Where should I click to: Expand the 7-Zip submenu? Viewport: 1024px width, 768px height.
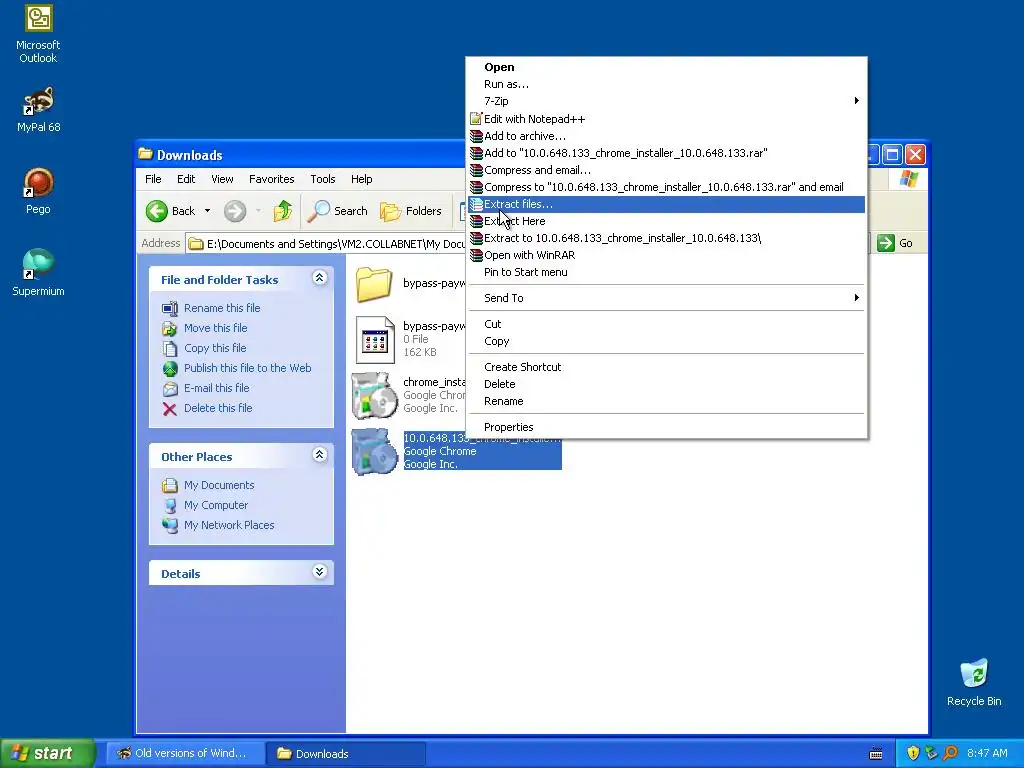pyautogui.click(x=667, y=101)
